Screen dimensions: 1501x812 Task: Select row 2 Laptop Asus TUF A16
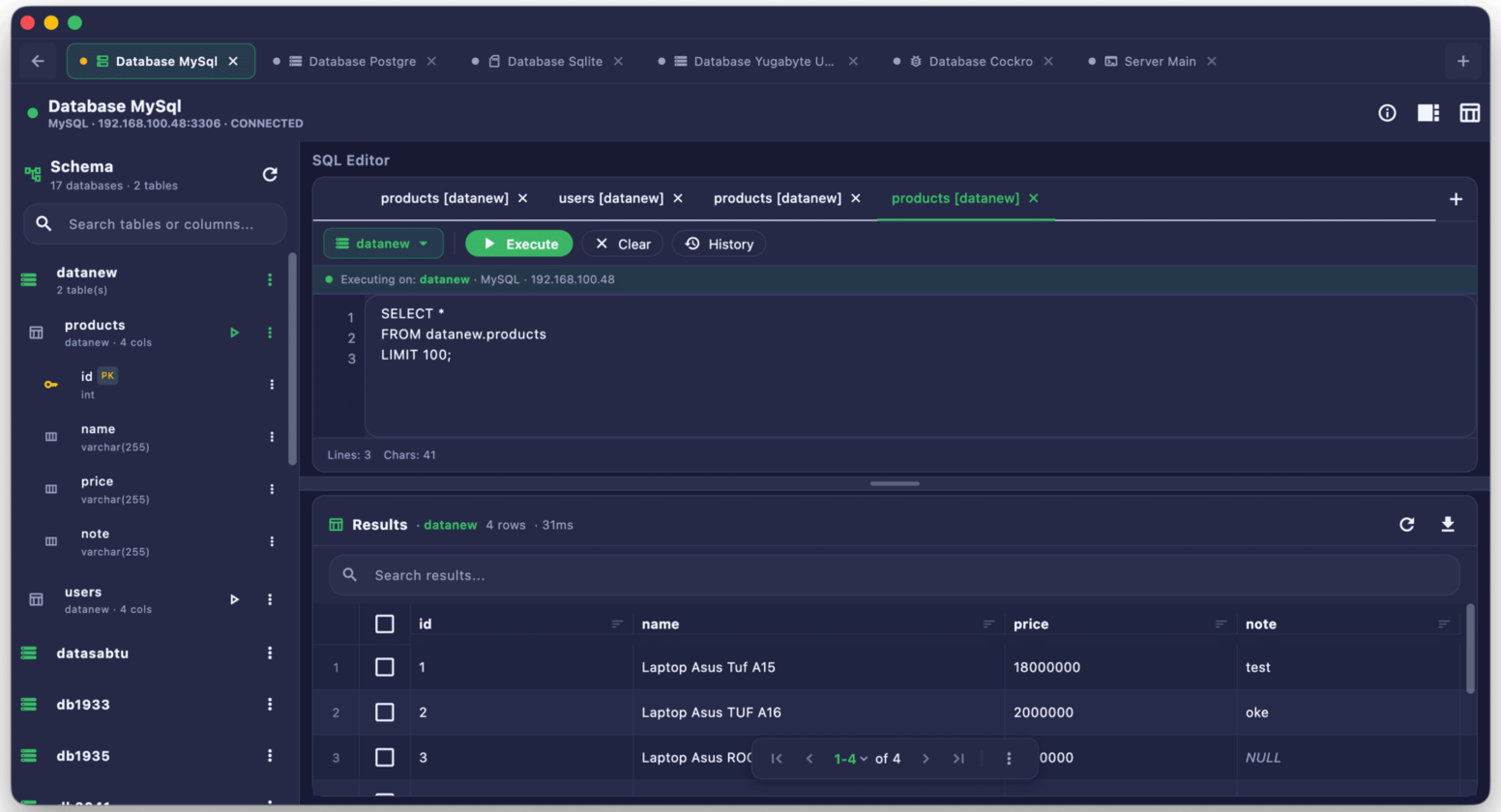click(x=384, y=712)
